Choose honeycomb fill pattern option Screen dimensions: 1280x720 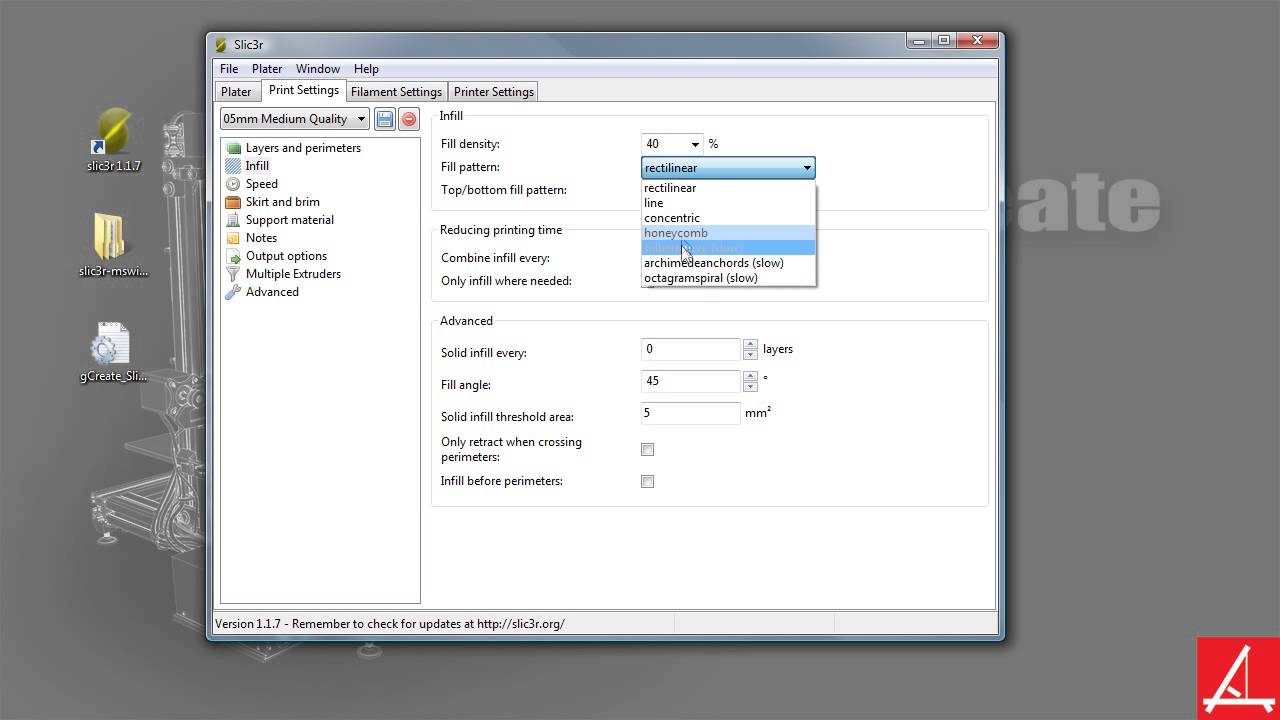click(728, 233)
